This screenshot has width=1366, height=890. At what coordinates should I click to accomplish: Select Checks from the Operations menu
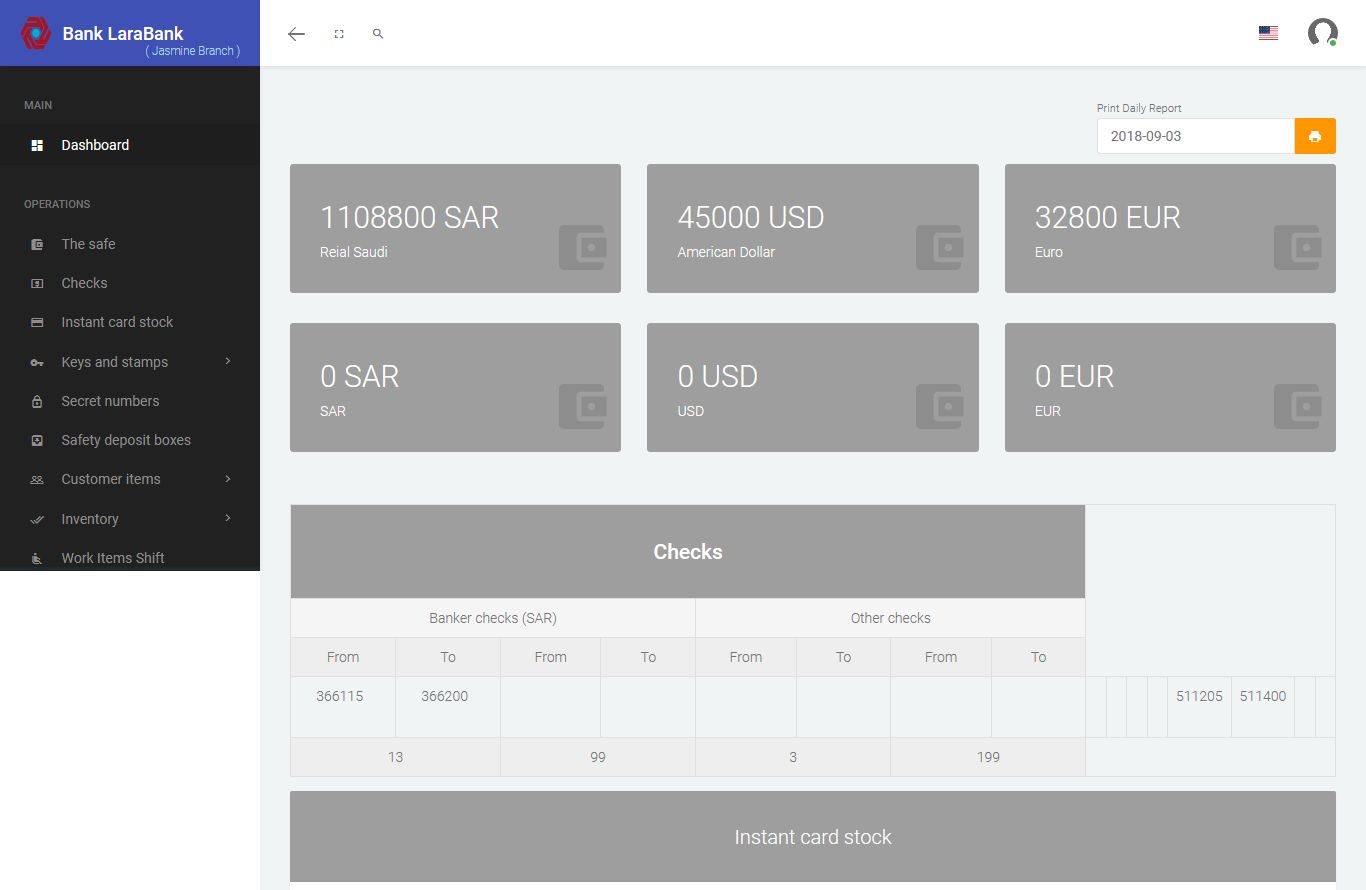point(85,283)
